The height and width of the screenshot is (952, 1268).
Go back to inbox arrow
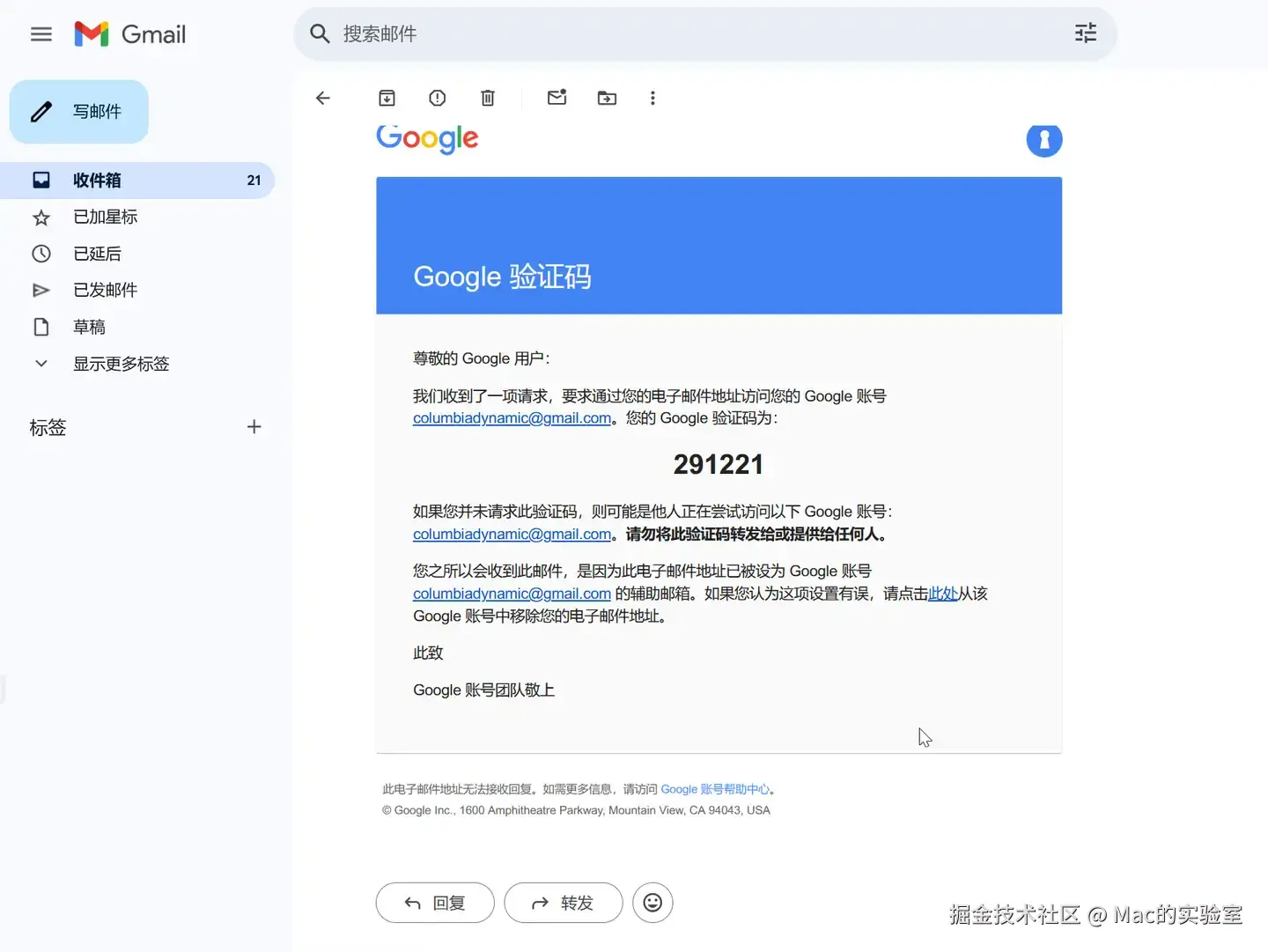click(323, 98)
